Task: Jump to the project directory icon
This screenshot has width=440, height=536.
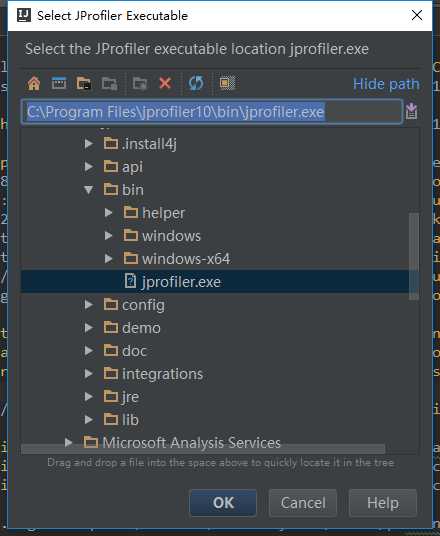Action: click(84, 83)
